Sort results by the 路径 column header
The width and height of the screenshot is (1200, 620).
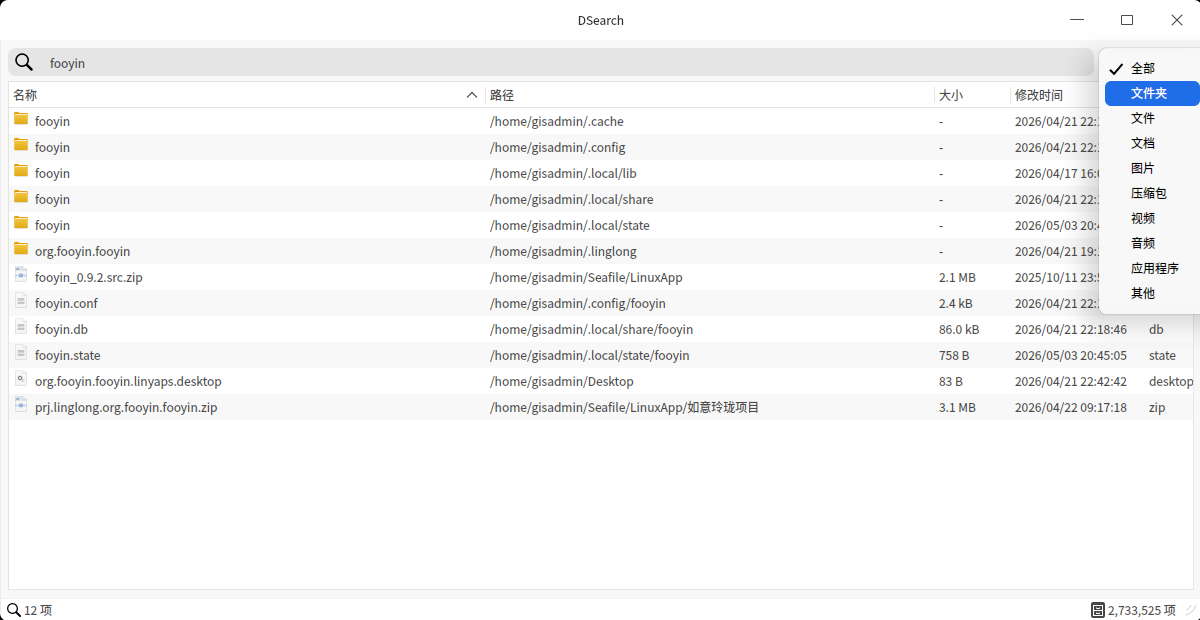[710, 95]
